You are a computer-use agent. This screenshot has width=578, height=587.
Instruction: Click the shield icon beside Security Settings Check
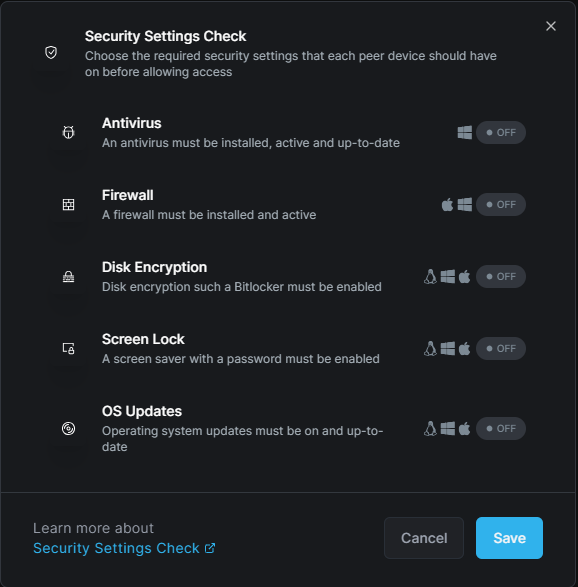pos(51,52)
